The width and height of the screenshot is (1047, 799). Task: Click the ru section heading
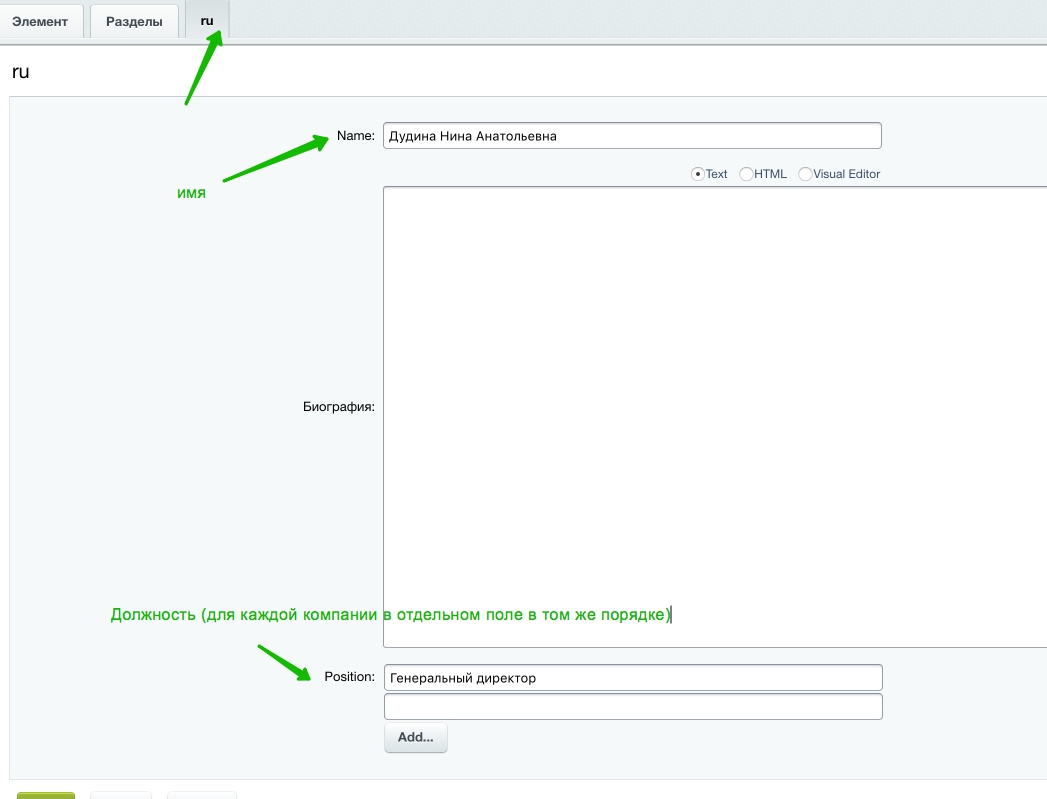tap(20, 72)
